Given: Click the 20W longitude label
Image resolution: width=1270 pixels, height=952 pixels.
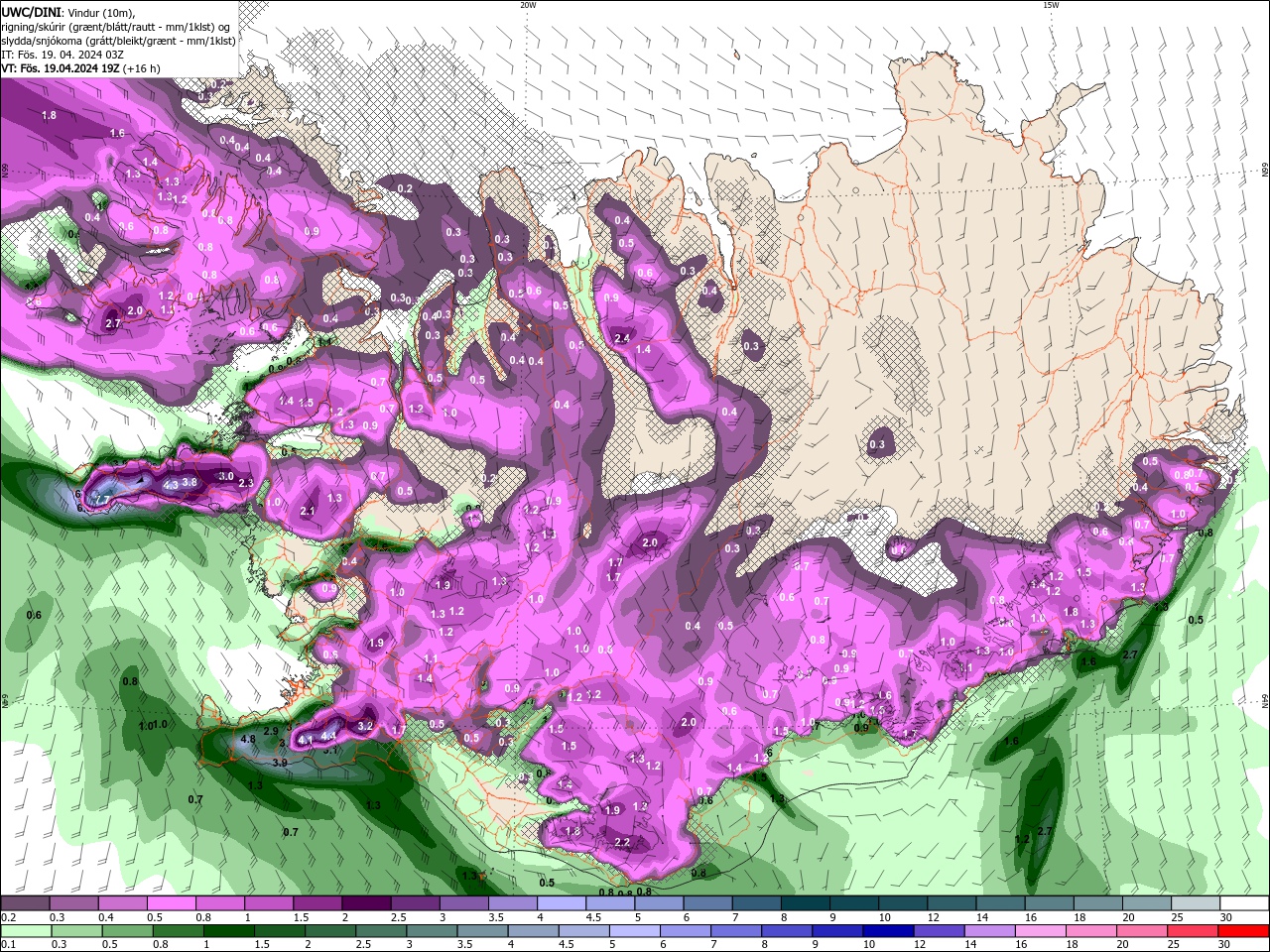Looking at the screenshot, I should point(528,5).
